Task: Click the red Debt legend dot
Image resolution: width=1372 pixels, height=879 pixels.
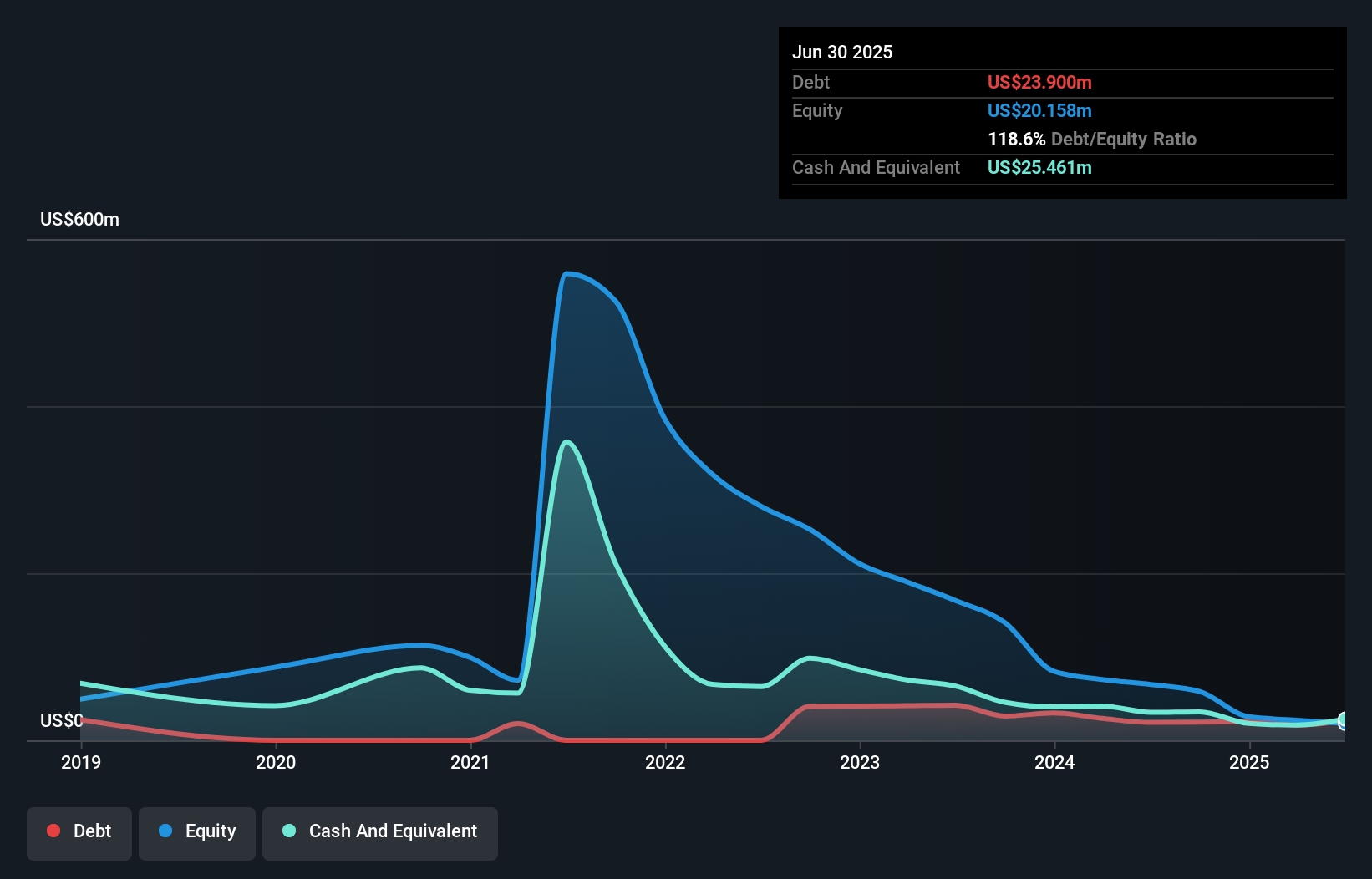Action: tap(53, 831)
